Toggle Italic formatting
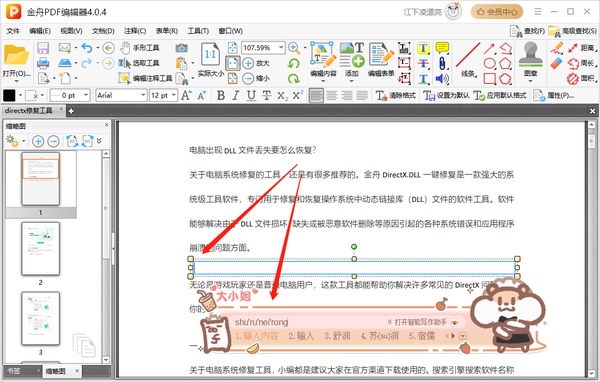 click(x=236, y=95)
